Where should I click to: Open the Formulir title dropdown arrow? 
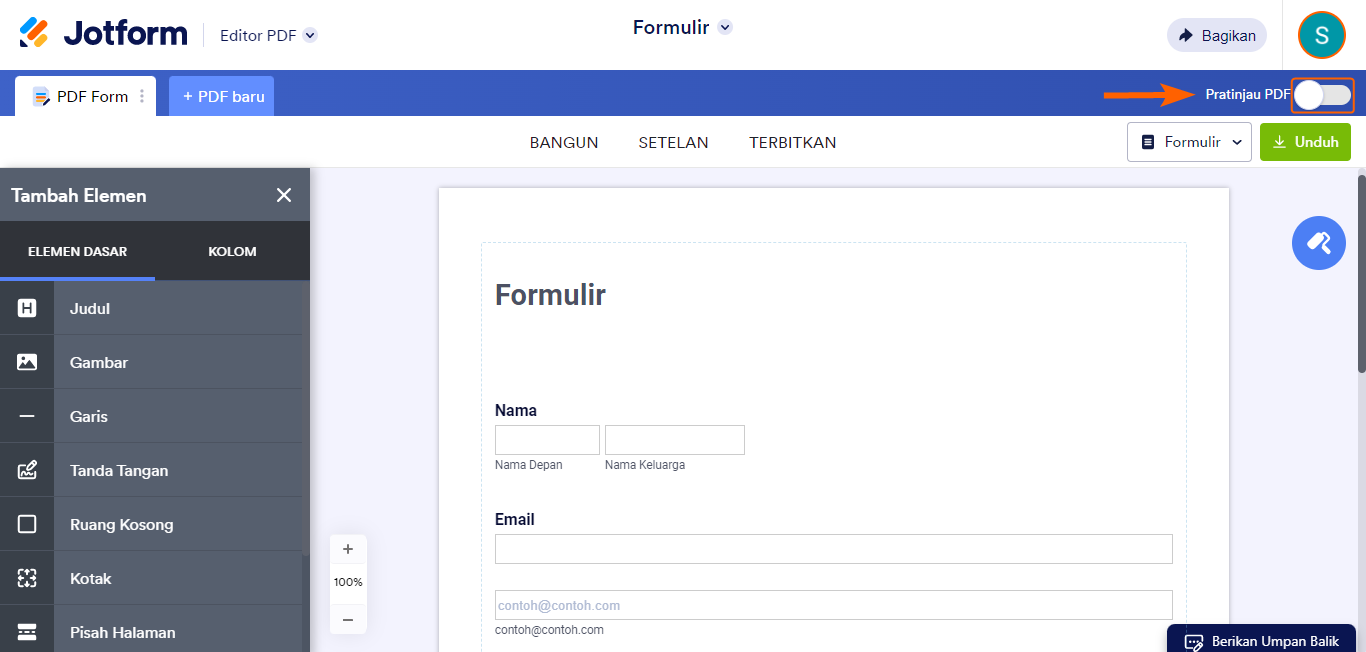(725, 28)
